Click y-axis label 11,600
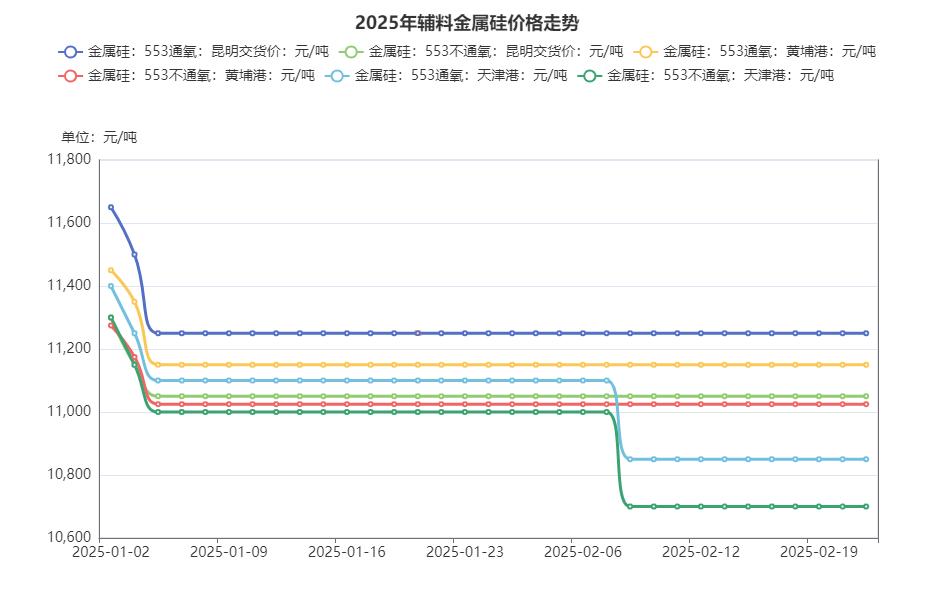This screenshot has width=934, height=600. coord(69,222)
